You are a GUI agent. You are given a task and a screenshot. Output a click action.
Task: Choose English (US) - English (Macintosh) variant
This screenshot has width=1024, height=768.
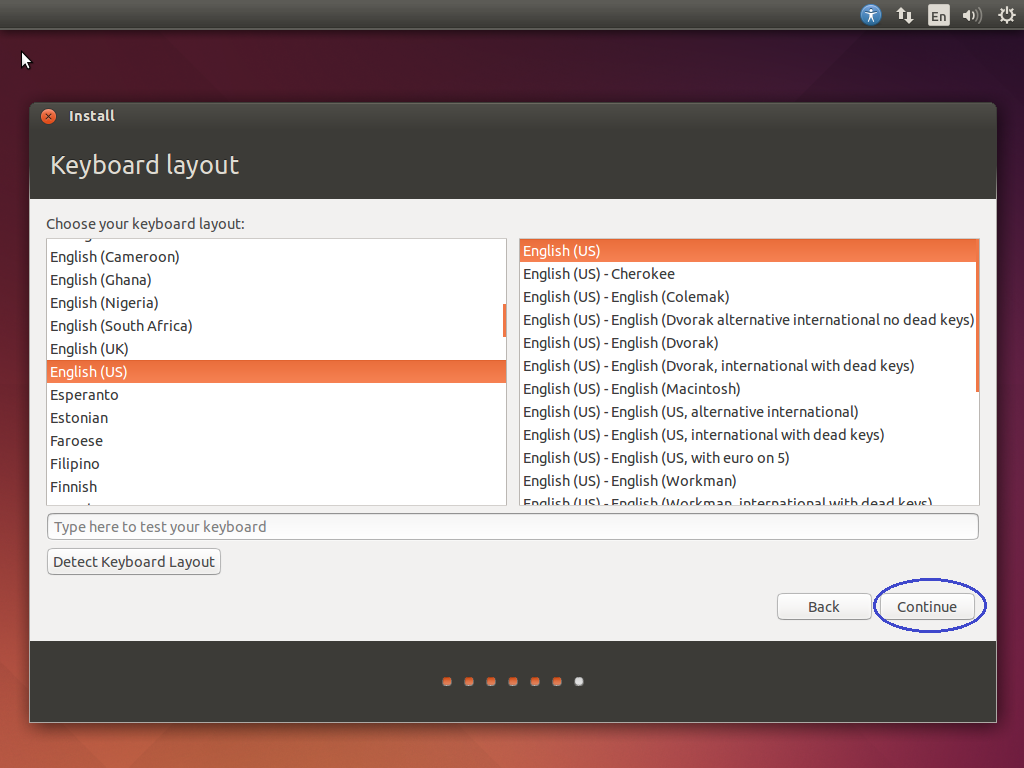pos(748,389)
